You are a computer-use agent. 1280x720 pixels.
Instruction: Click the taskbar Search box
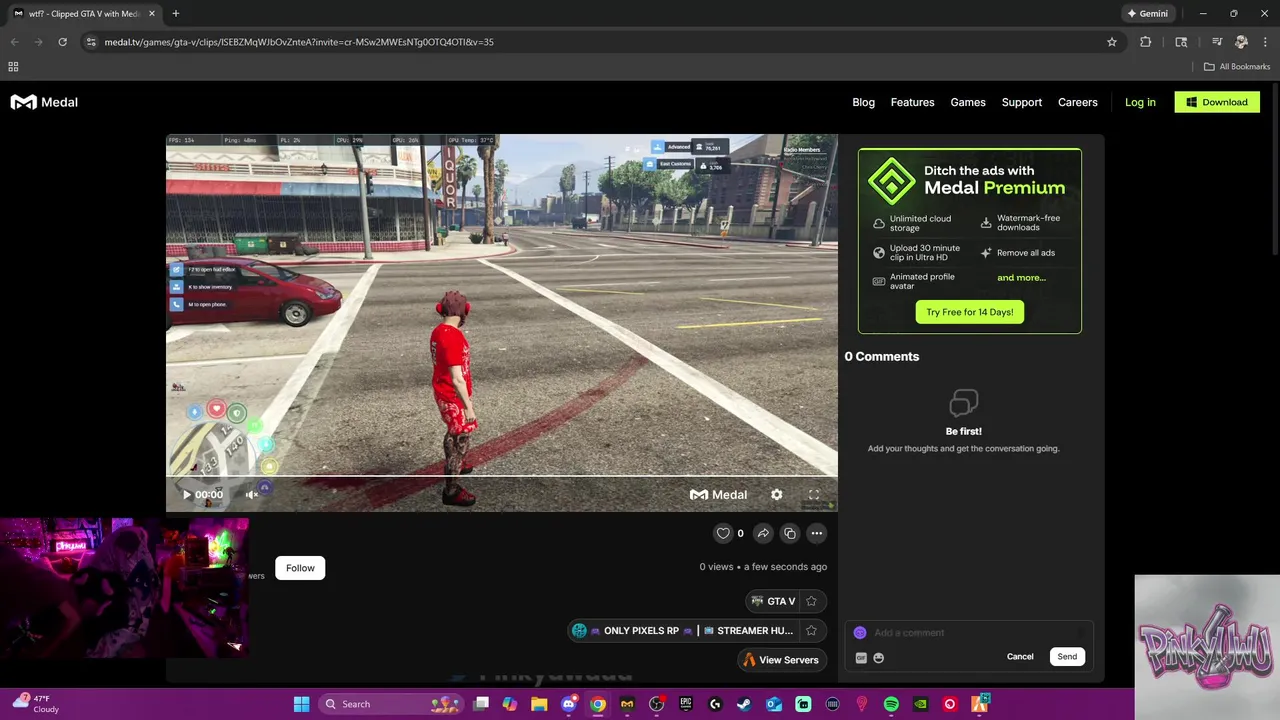(x=392, y=704)
